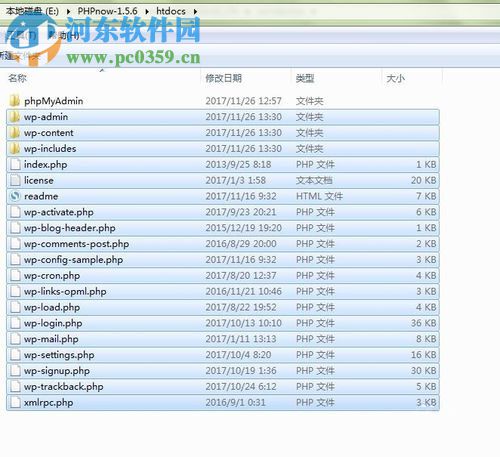Select the readme HTML file icon
Screen dimensions: 500x457
coord(15,196)
